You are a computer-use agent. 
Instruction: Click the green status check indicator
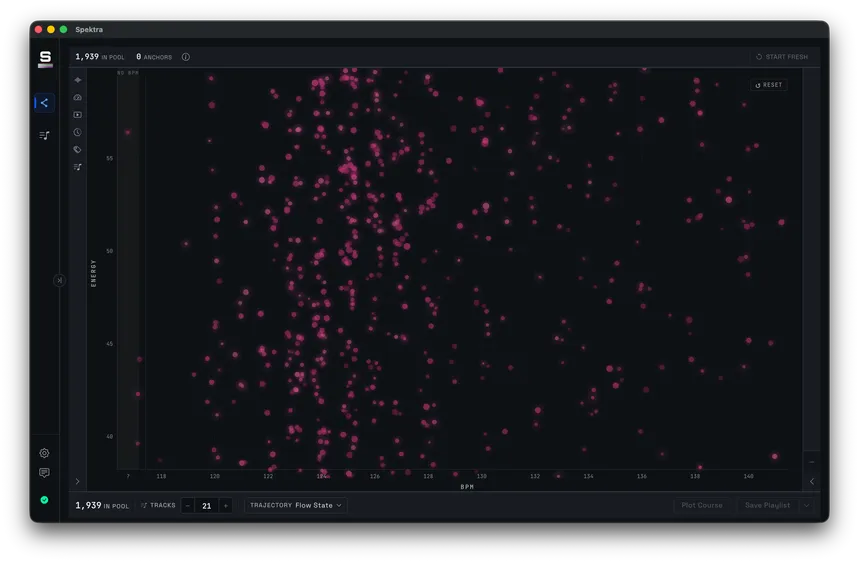coord(44,500)
